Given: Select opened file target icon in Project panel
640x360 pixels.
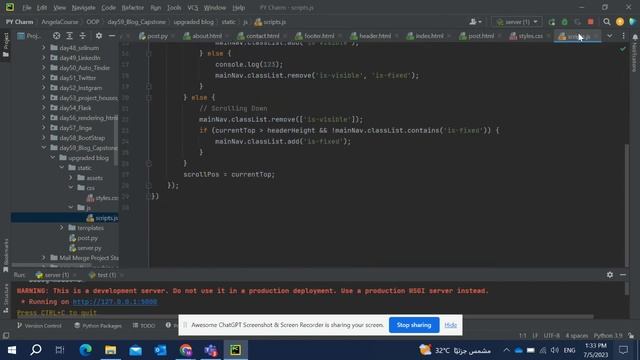Looking at the screenshot, I should pos(56,36).
